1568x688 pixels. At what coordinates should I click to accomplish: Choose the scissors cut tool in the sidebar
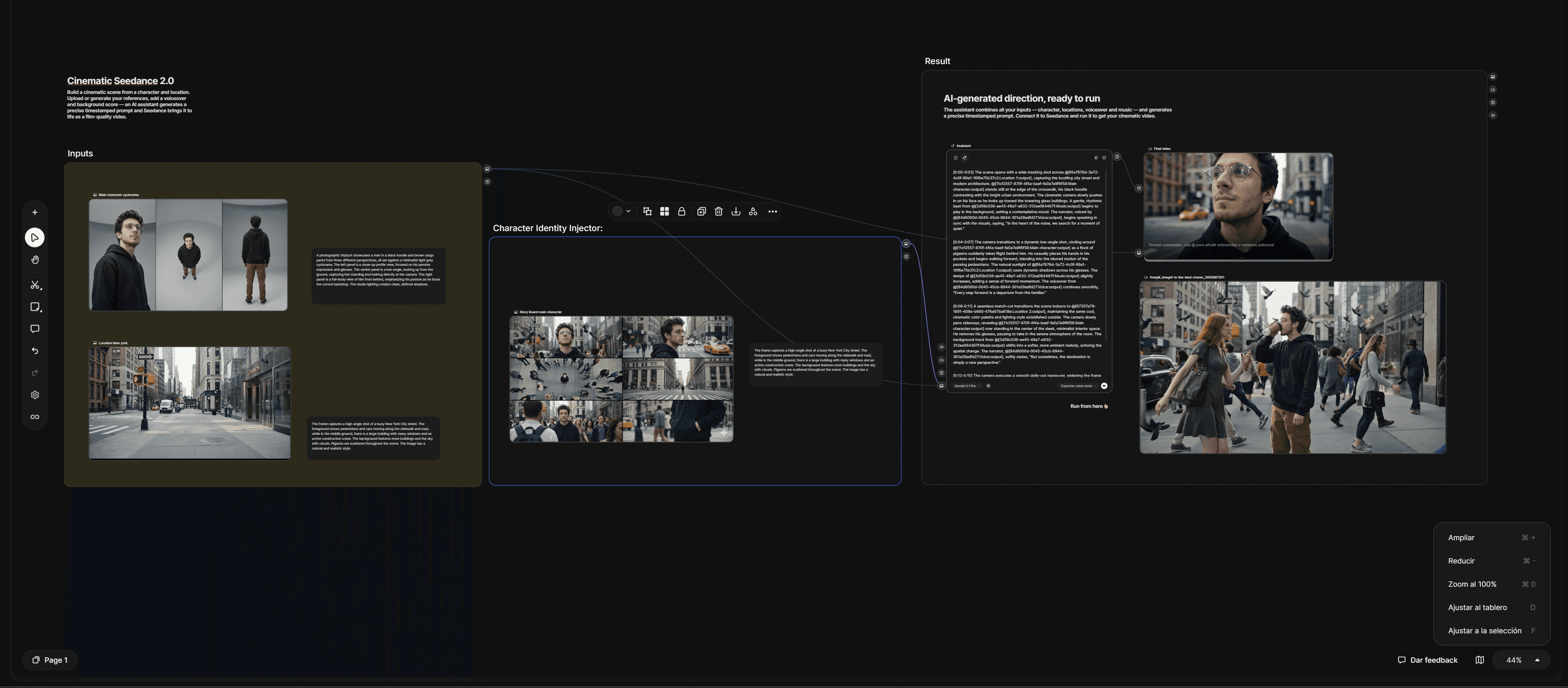(35, 285)
